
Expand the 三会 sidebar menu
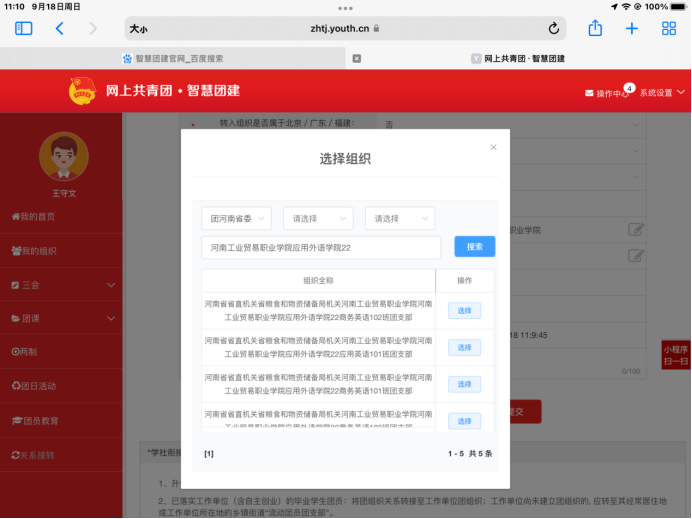click(x=61, y=285)
